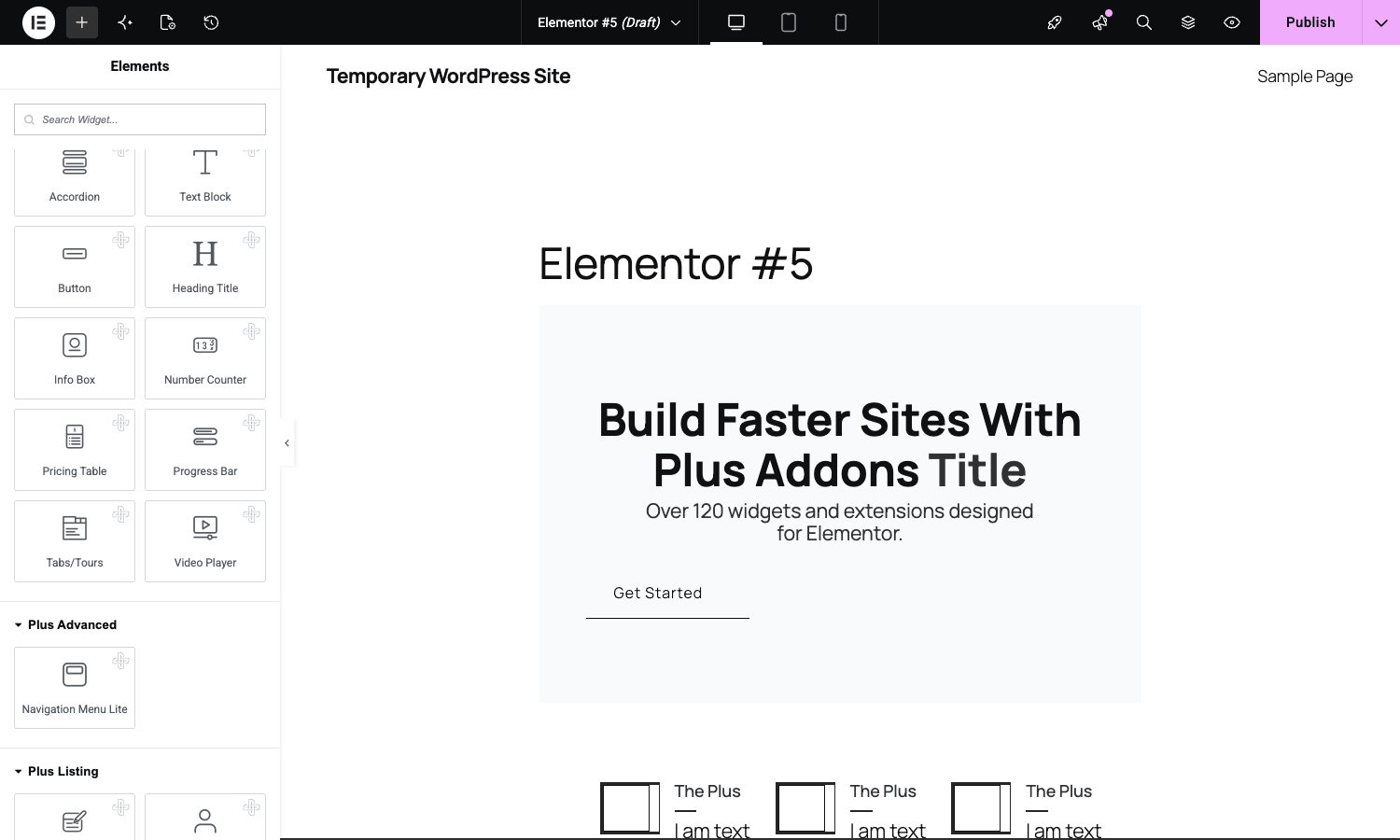Click the Temporary WordPress Site title link

448,77
